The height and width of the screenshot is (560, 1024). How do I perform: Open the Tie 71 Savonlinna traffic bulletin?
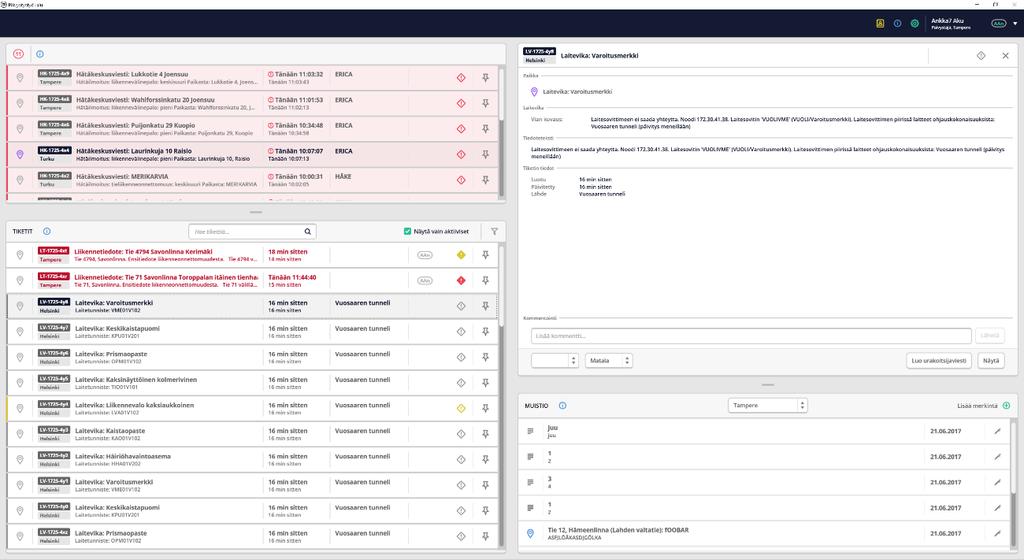(x=252, y=280)
